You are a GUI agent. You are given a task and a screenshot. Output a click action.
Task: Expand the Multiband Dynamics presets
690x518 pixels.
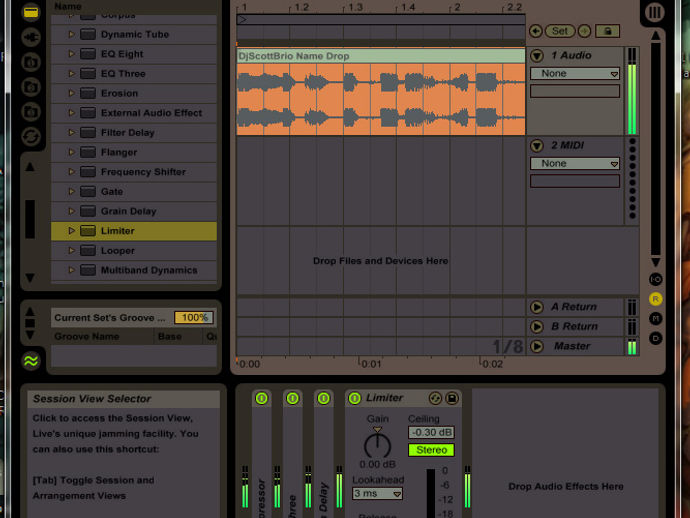(71, 270)
